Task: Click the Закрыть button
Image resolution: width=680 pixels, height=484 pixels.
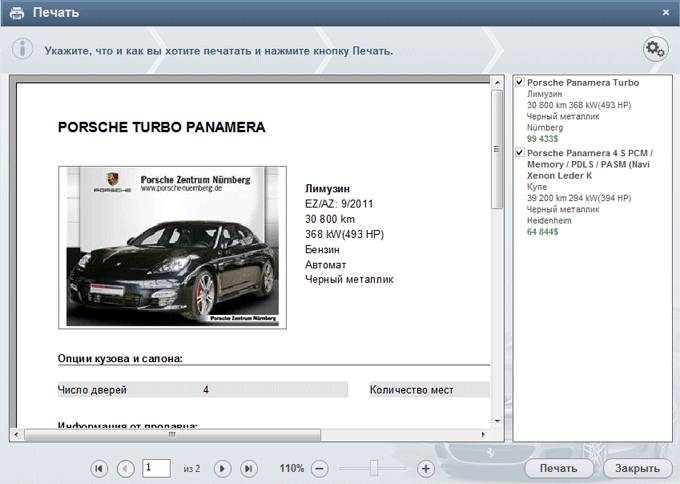Action: (x=637, y=468)
